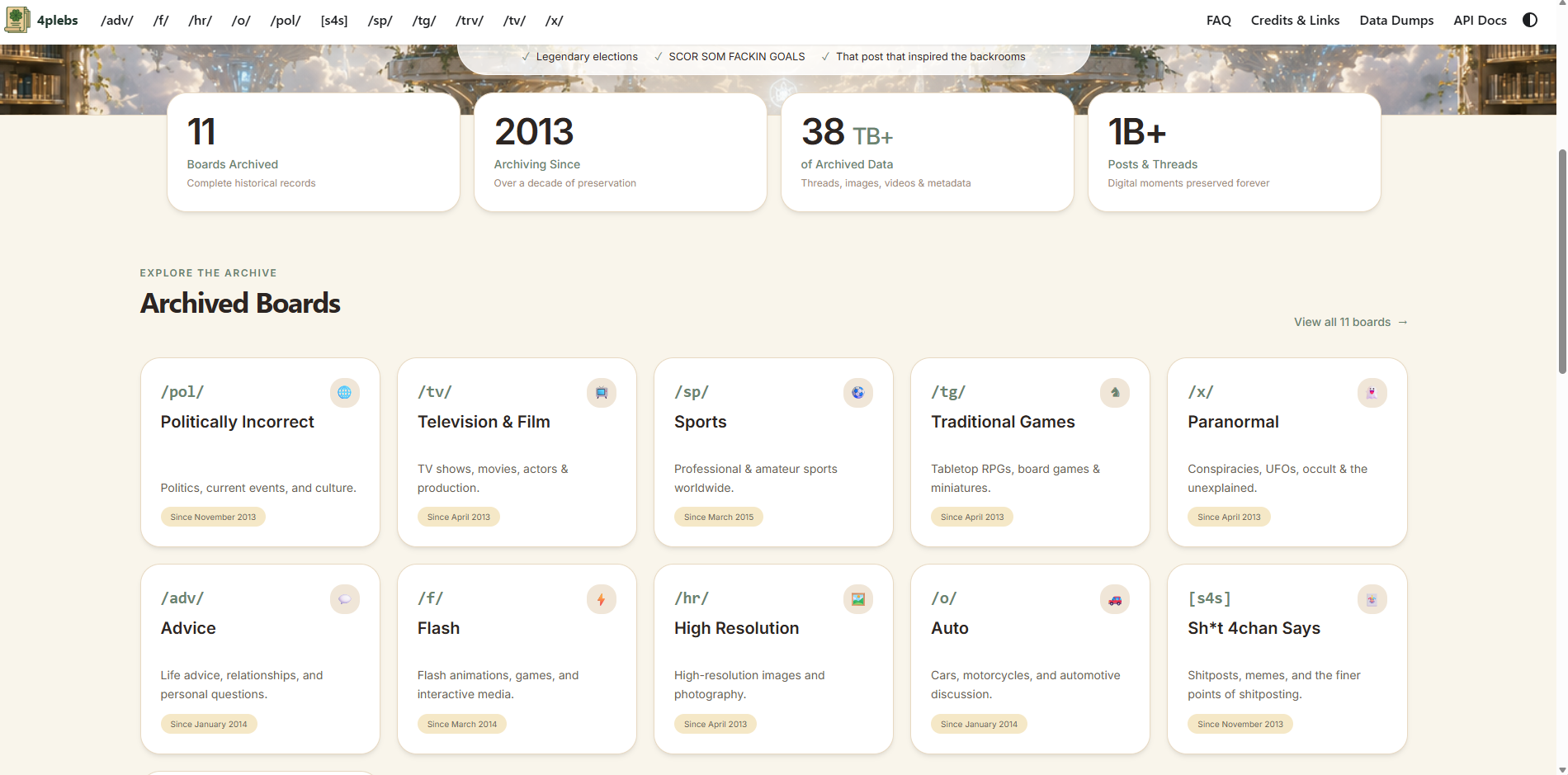Click the car icon on /o/ card
This screenshot has height=775, width=1568.
(x=1115, y=599)
